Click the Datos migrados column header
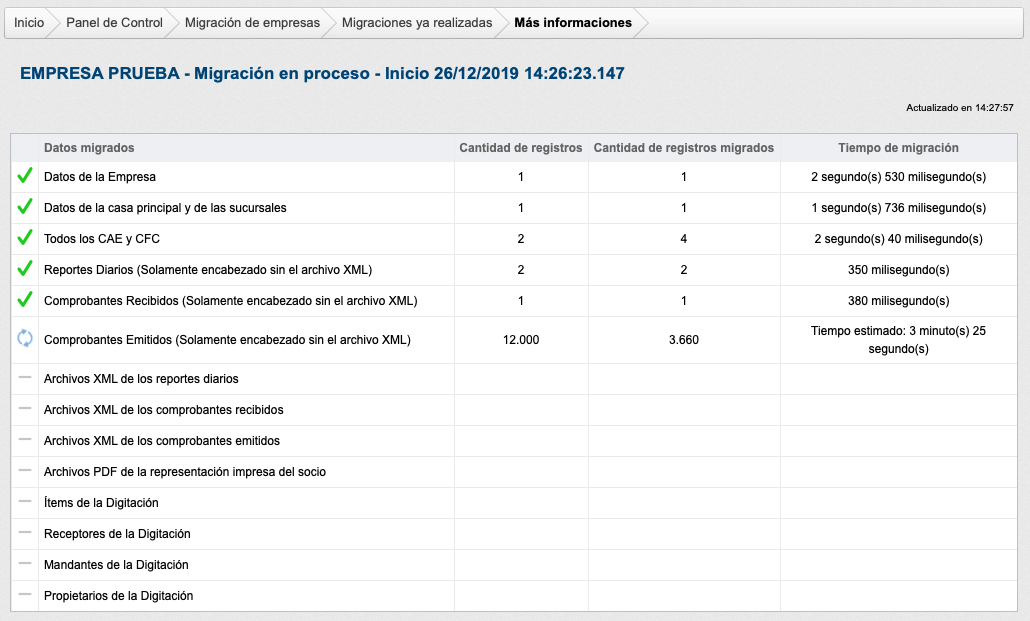The image size is (1030, 621). tap(89, 148)
